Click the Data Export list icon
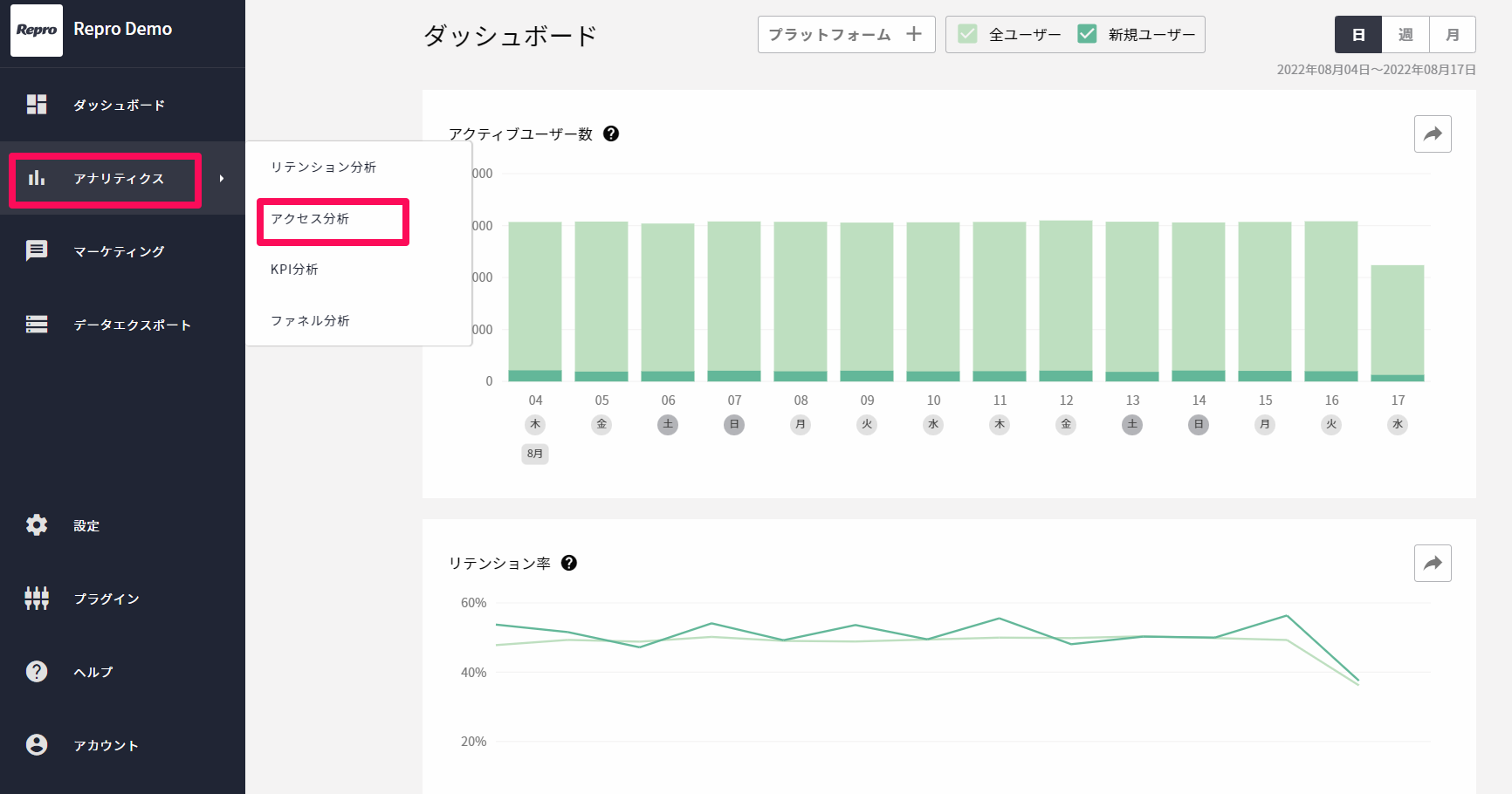This screenshot has width=1512, height=794. click(37, 325)
